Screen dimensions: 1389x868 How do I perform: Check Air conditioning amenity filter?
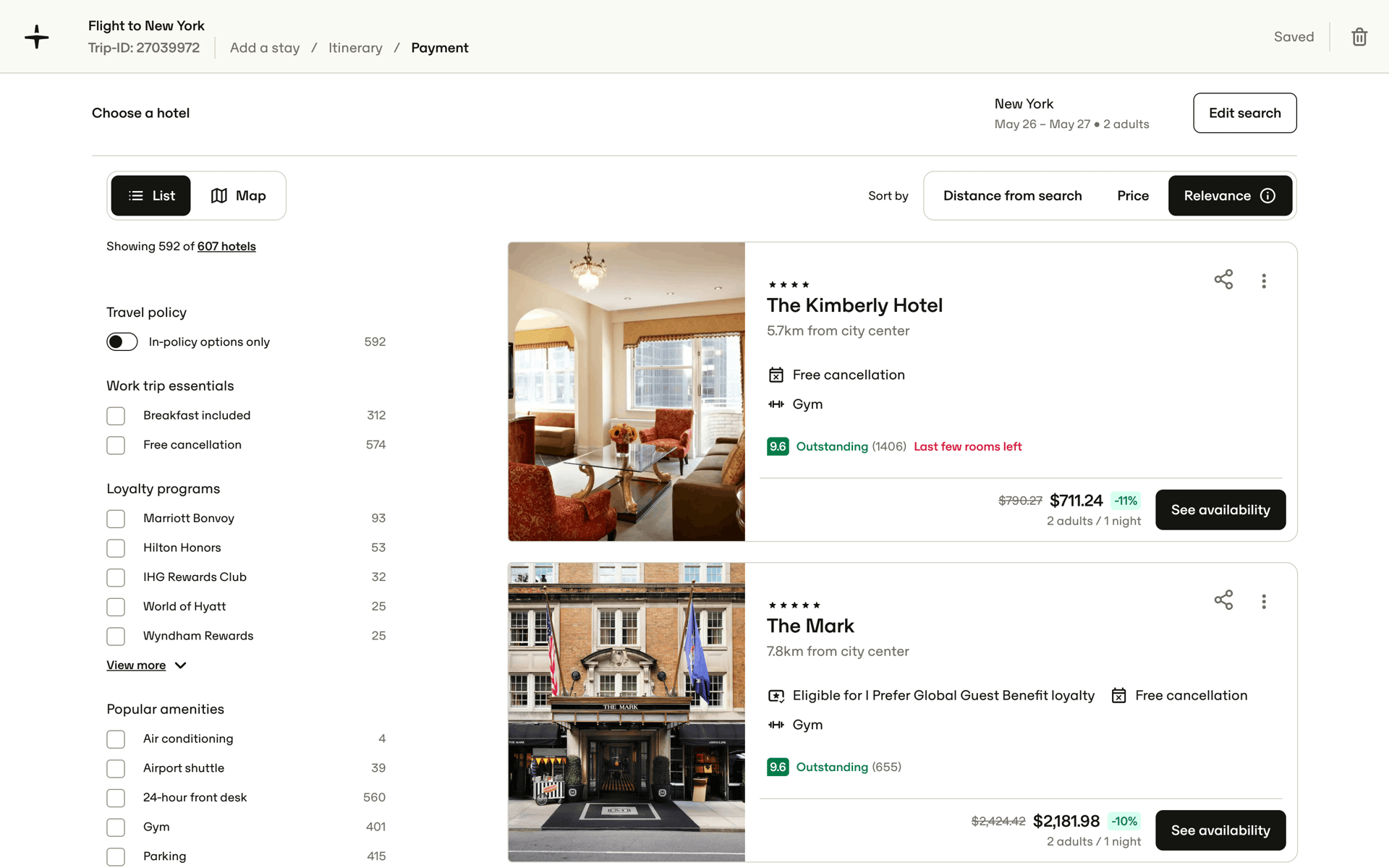116,739
